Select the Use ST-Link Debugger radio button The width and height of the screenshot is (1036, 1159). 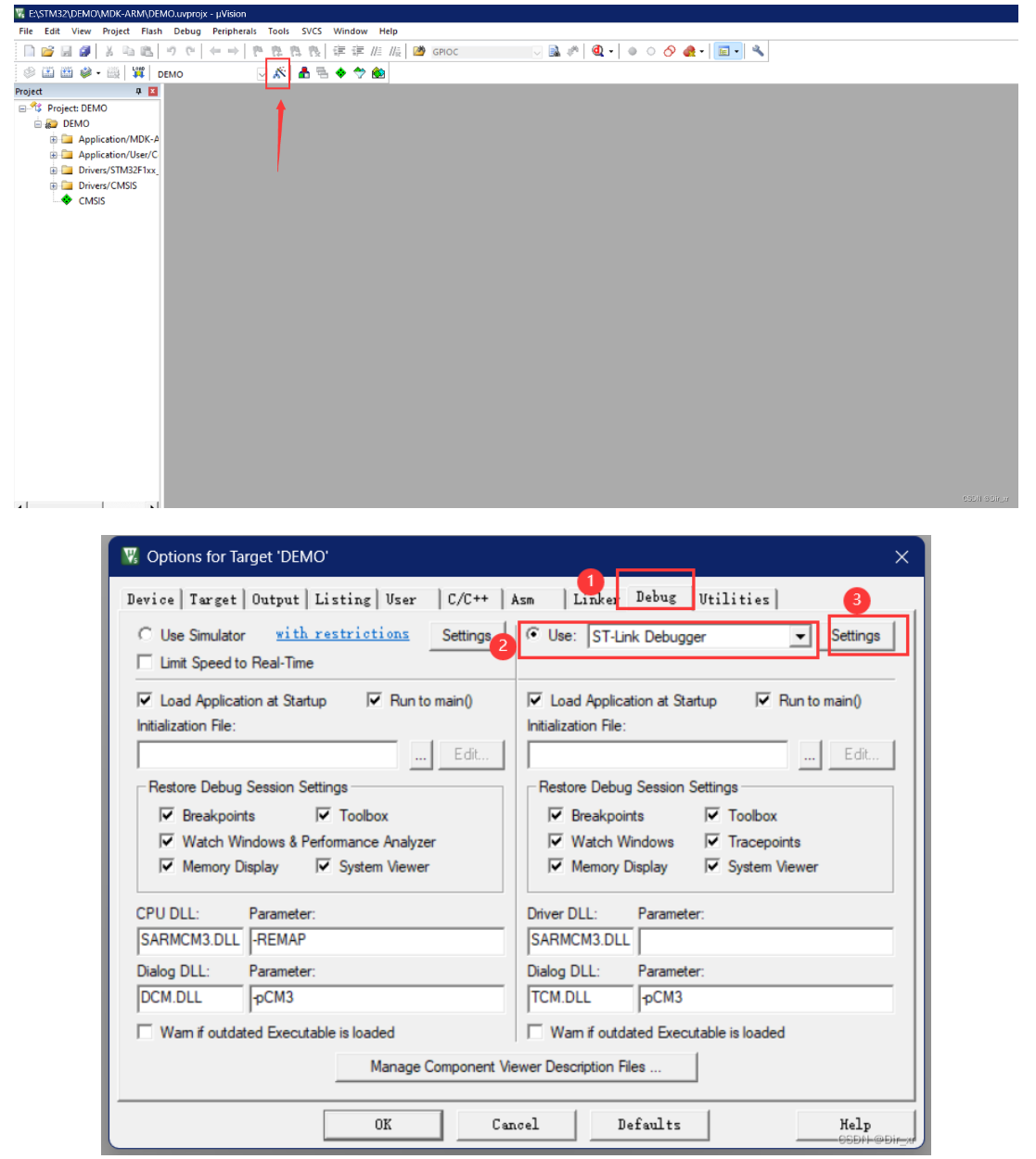(x=533, y=634)
